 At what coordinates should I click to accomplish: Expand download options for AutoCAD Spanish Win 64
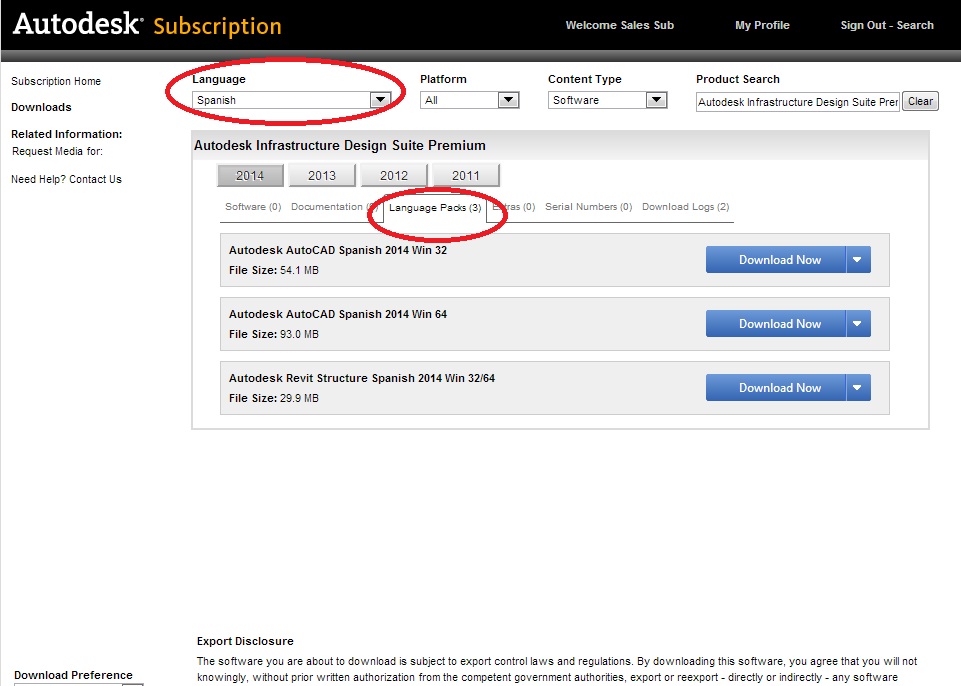[858, 324]
